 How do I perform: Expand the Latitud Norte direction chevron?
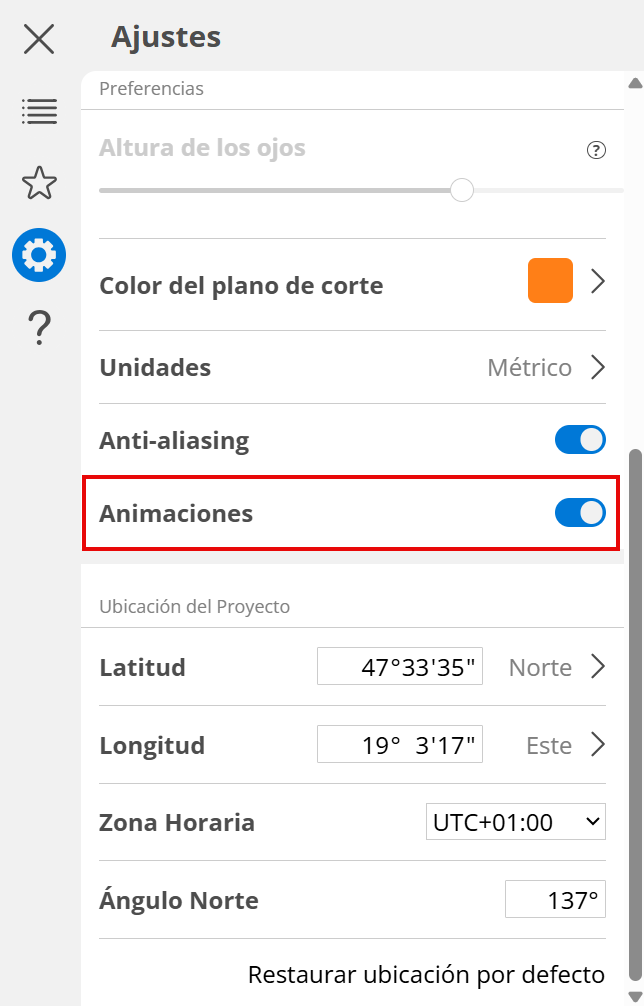[598, 666]
